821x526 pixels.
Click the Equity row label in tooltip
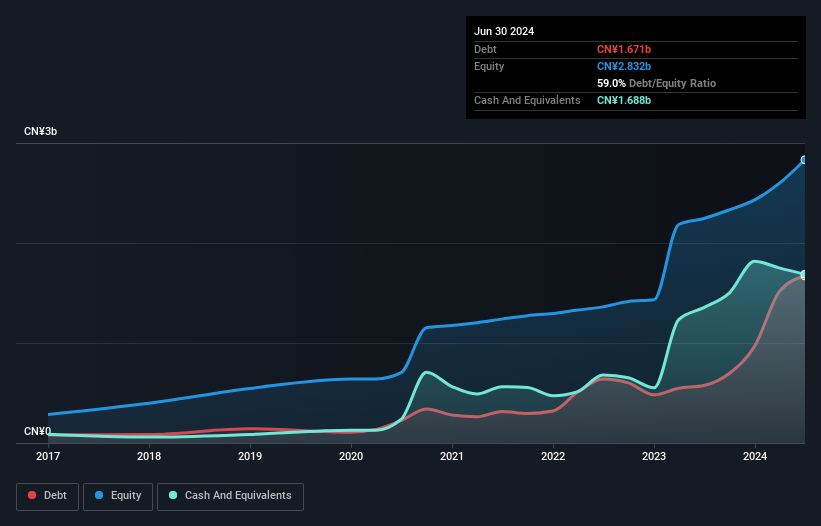(489, 66)
